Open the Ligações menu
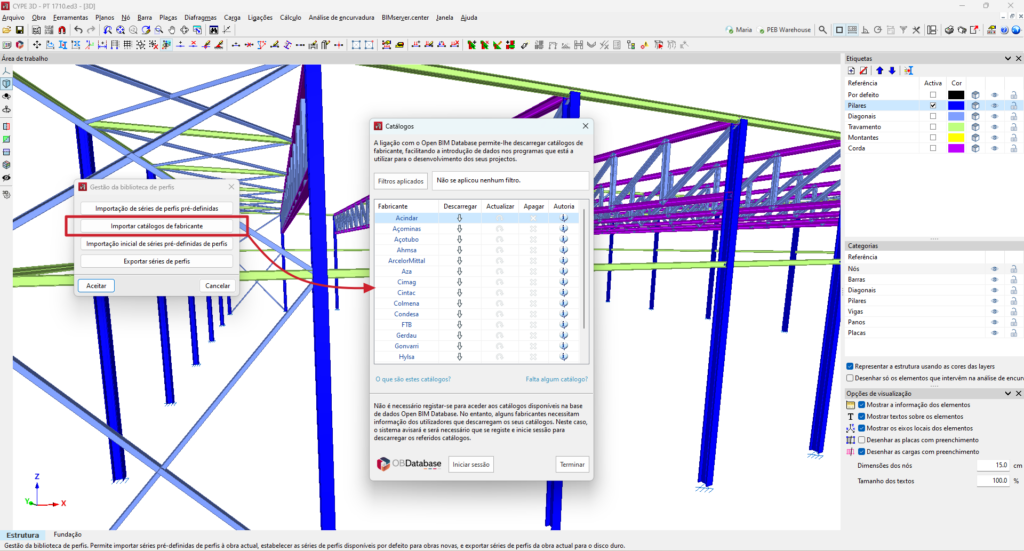 [259, 17]
